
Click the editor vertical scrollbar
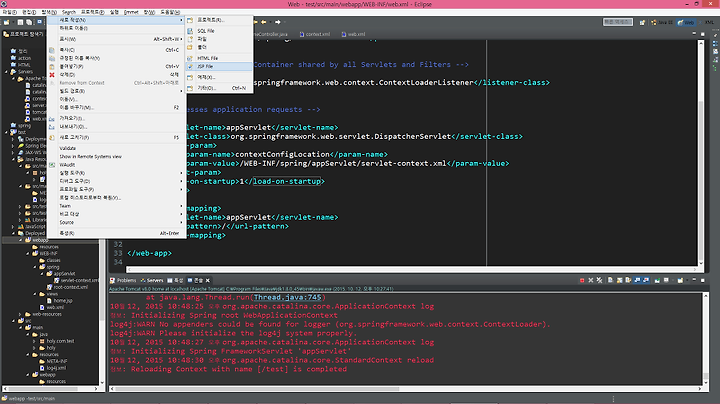tap(701, 152)
